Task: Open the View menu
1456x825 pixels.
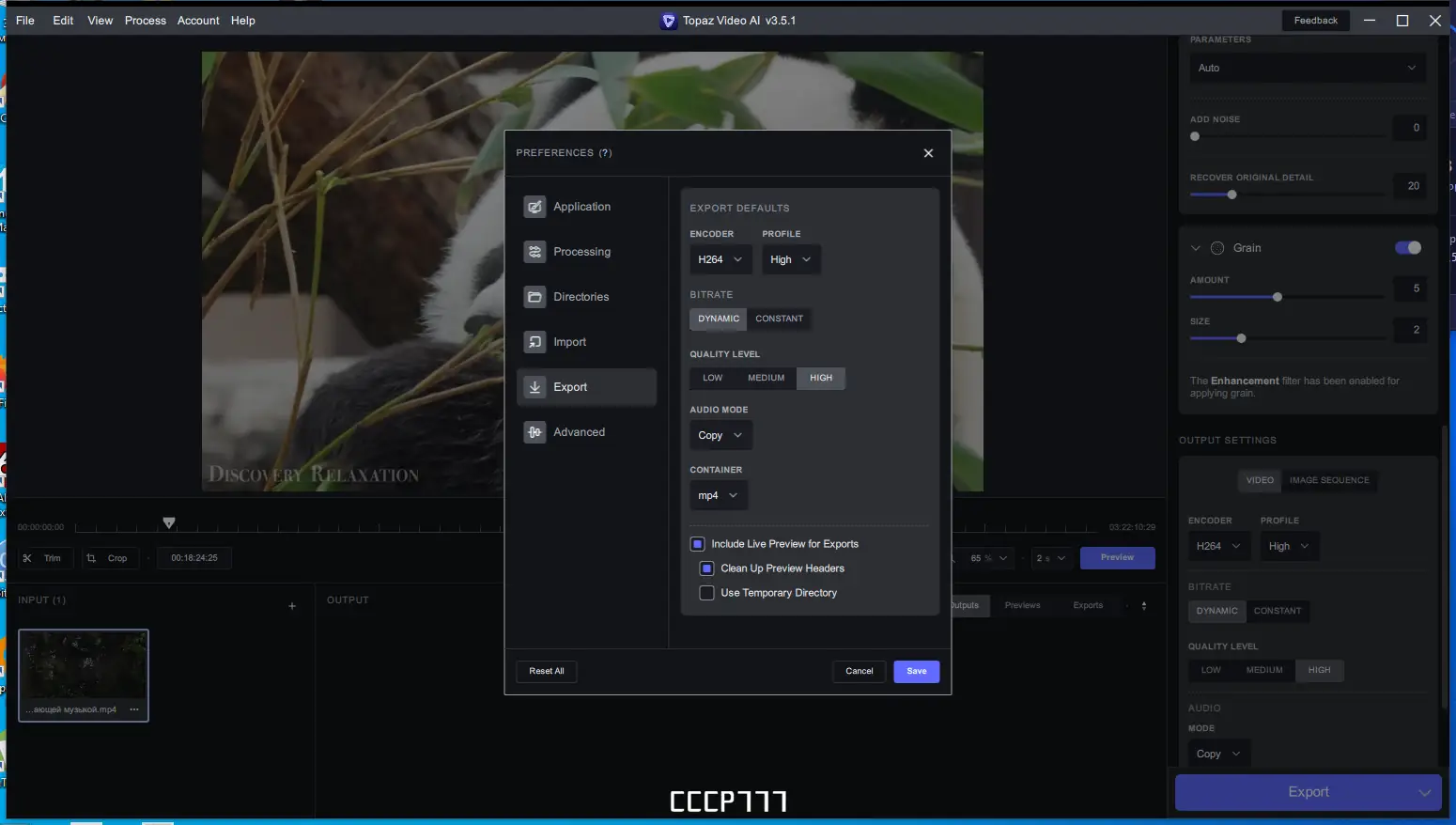Action: coord(100,21)
